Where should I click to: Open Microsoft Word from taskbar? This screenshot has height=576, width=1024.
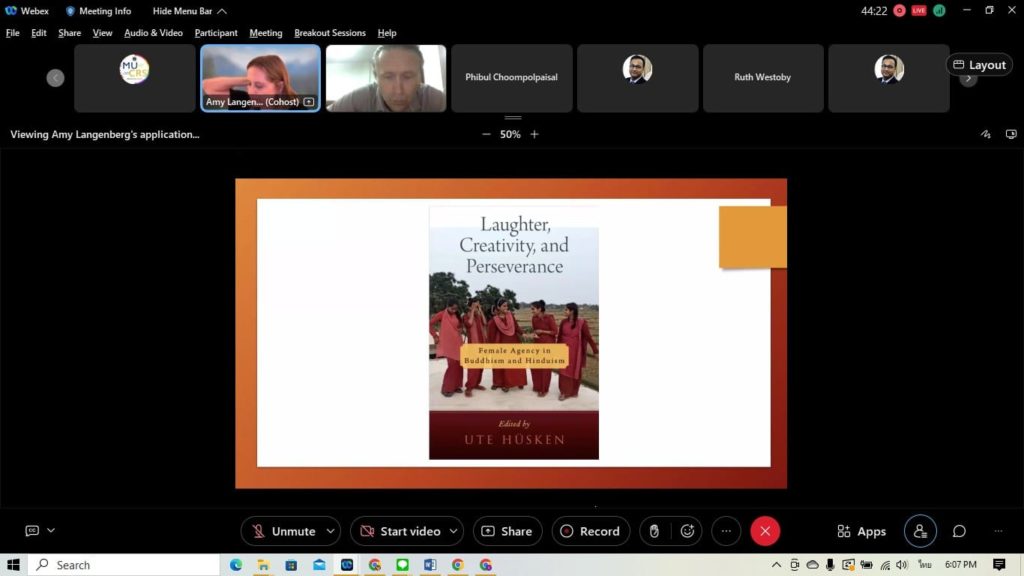coord(430,564)
